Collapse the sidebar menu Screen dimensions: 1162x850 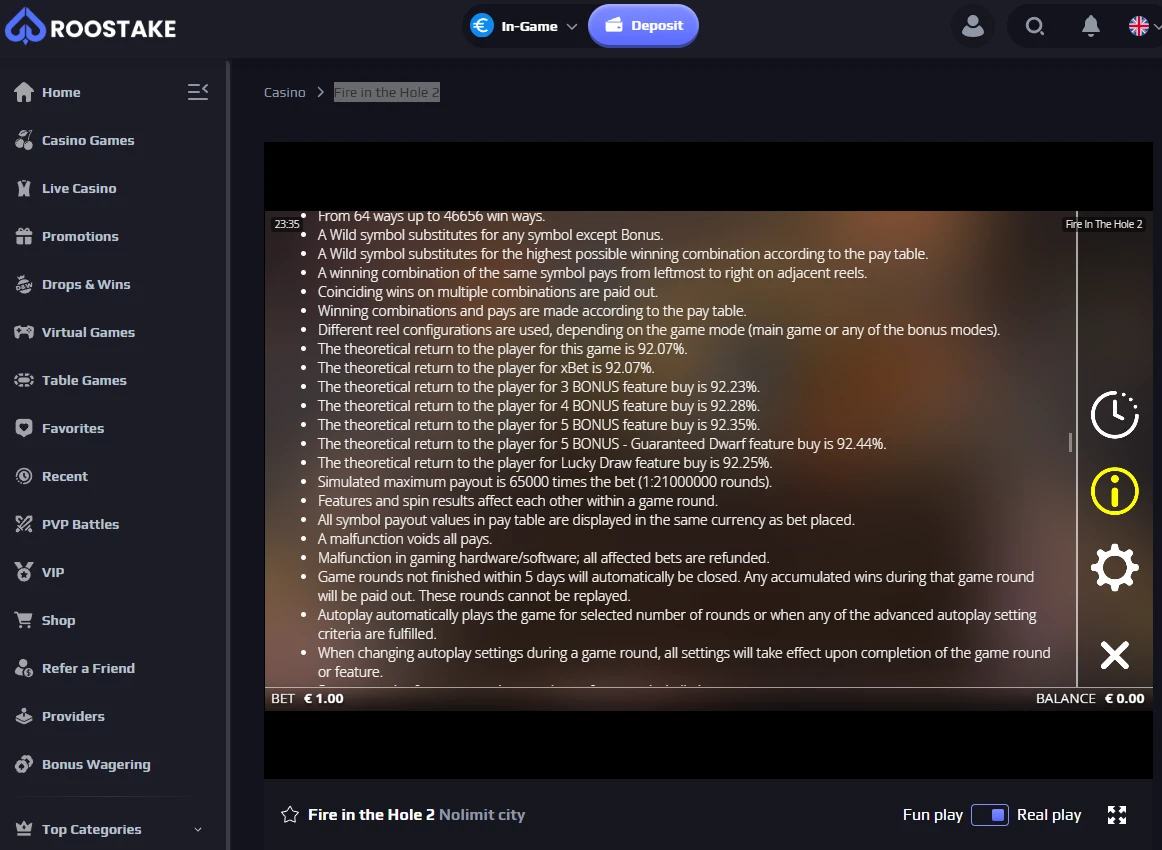tap(198, 92)
